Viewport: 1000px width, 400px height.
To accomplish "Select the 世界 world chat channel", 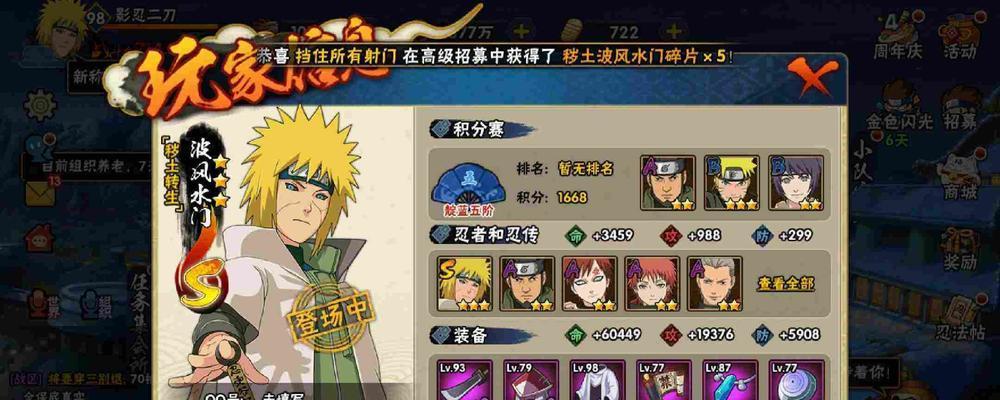I will 46,305.
